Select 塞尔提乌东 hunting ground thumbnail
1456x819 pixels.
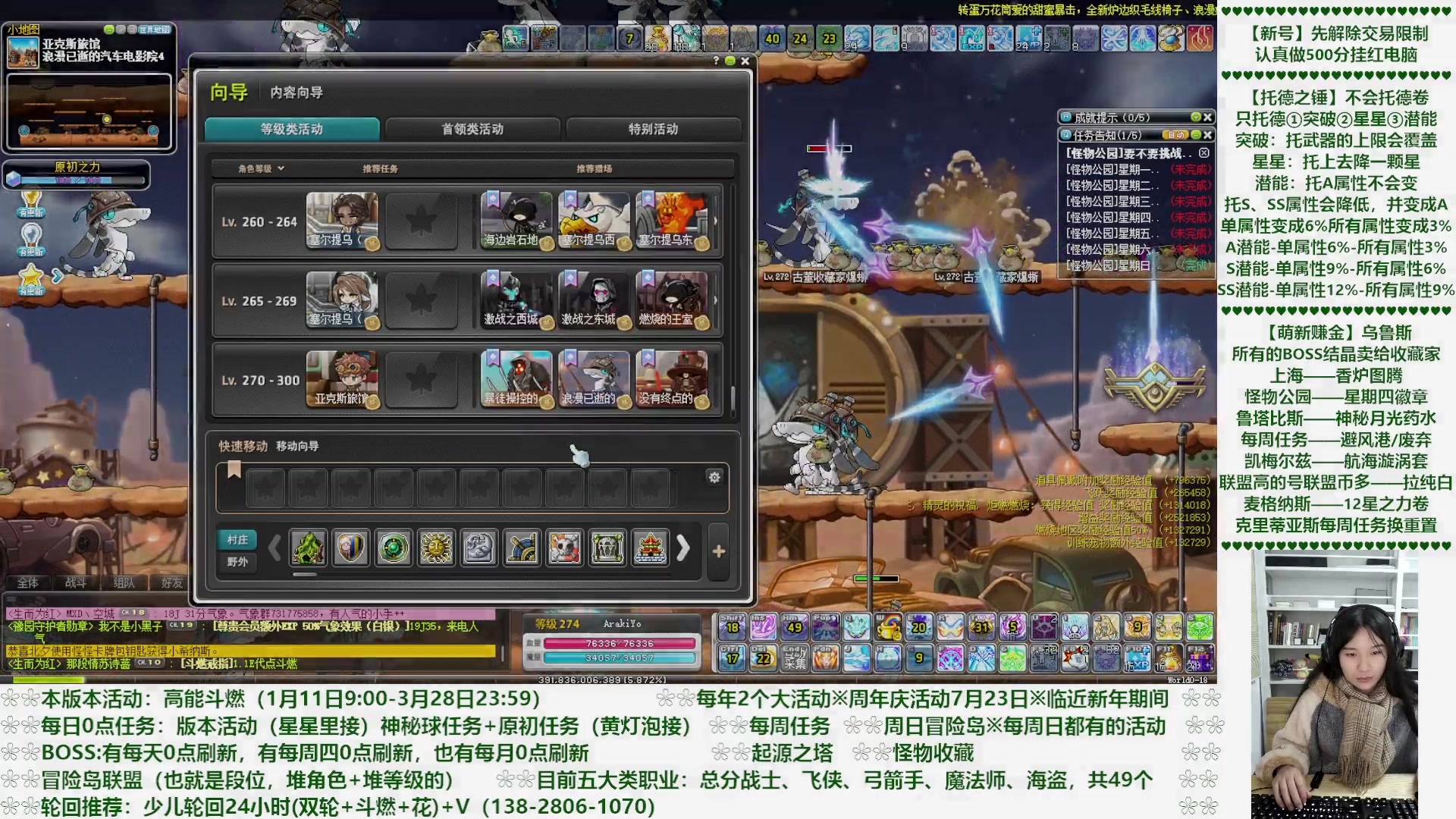[x=671, y=221]
